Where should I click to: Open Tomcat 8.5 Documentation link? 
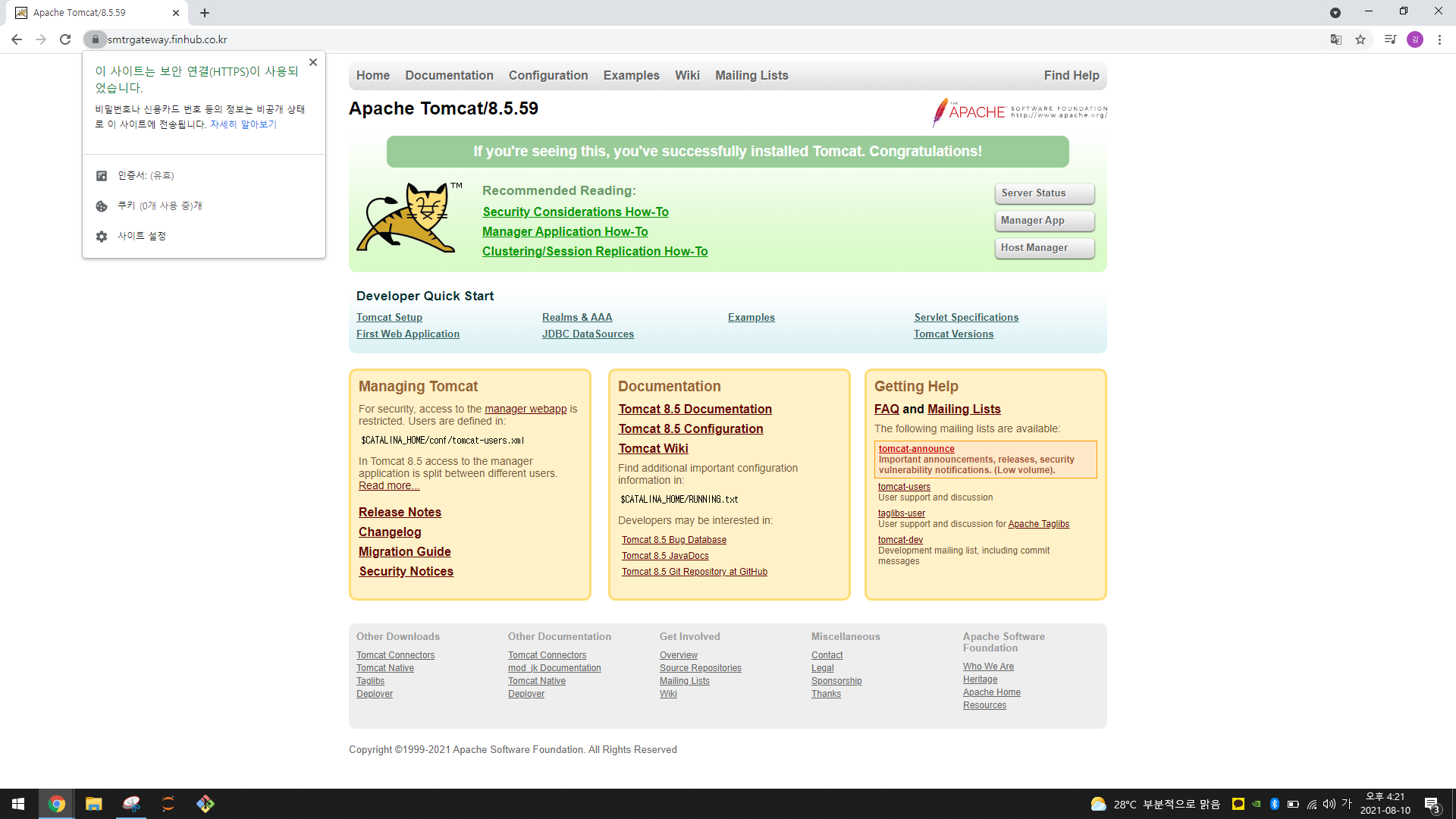[695, 409]
